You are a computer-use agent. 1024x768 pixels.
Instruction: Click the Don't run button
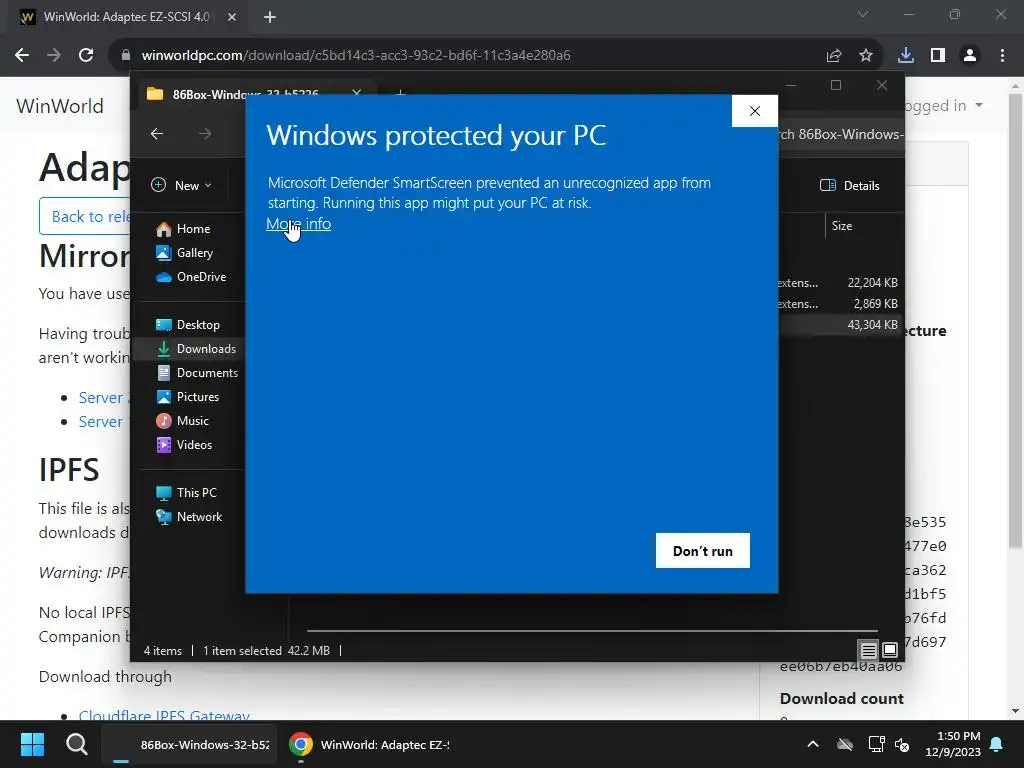pyautogui.click(x=703, y=551)
